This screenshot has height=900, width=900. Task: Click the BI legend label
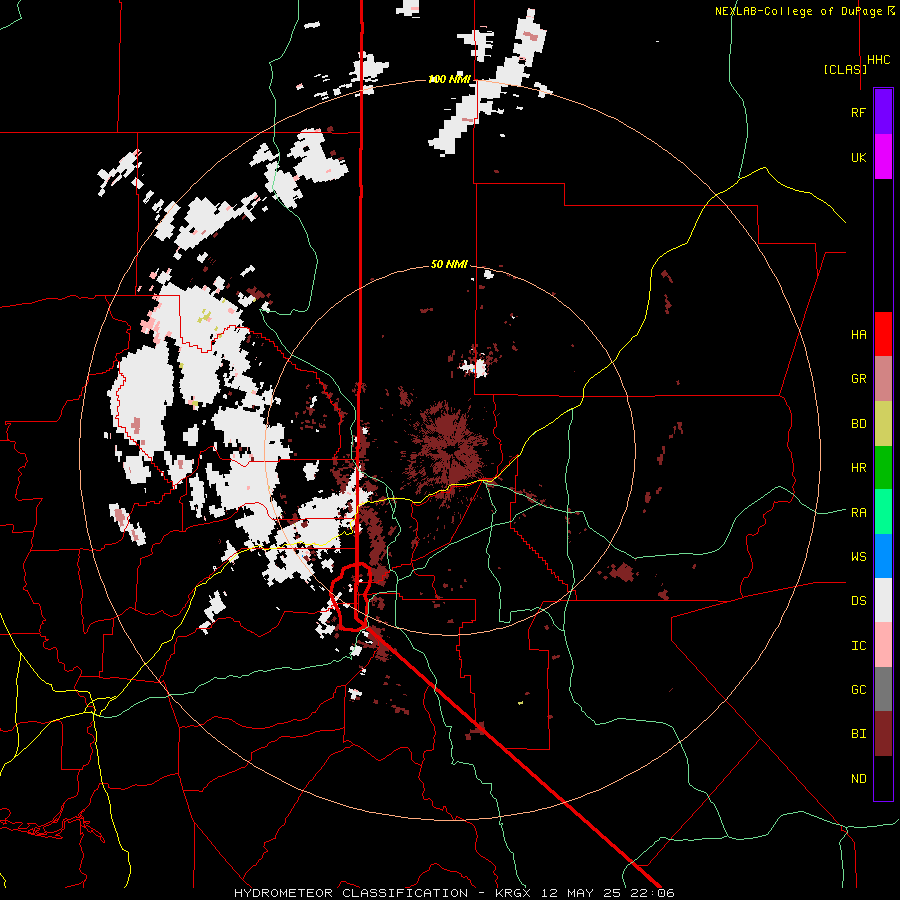point(858,734)
